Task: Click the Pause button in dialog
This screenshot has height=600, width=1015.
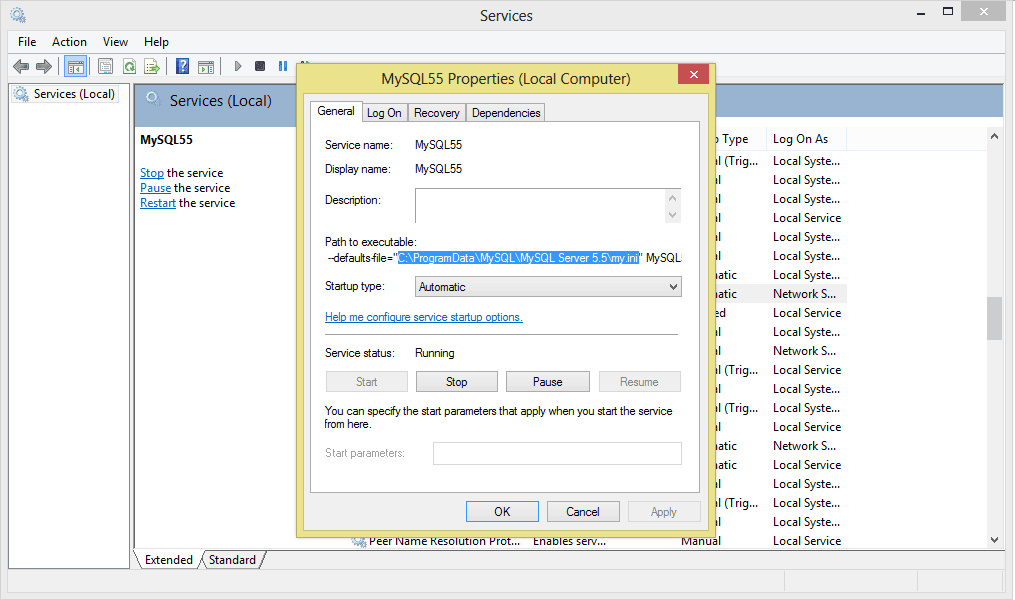Action: [548, 382]
